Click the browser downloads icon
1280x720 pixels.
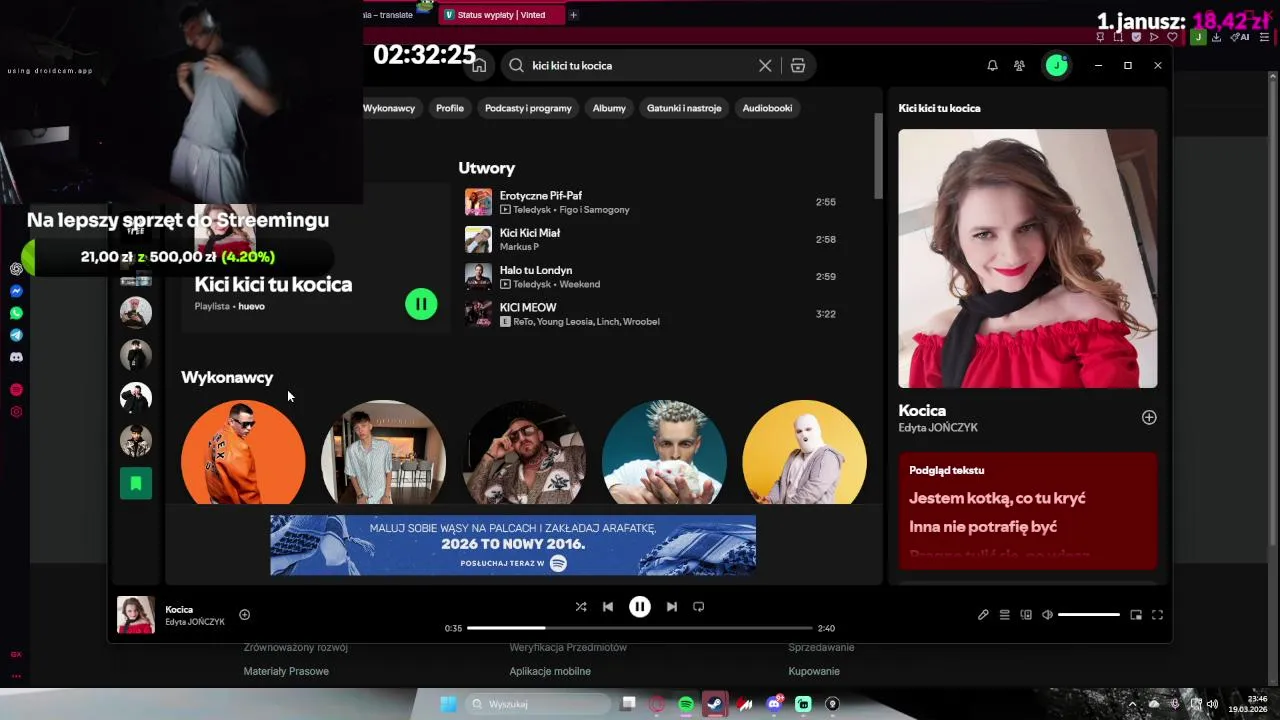[x=1217, y=37]
